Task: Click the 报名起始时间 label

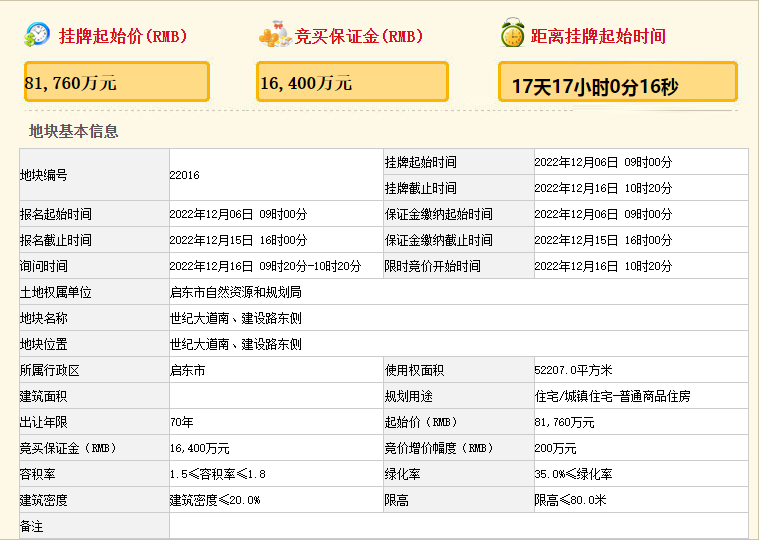Action: (x=55, y=214)
